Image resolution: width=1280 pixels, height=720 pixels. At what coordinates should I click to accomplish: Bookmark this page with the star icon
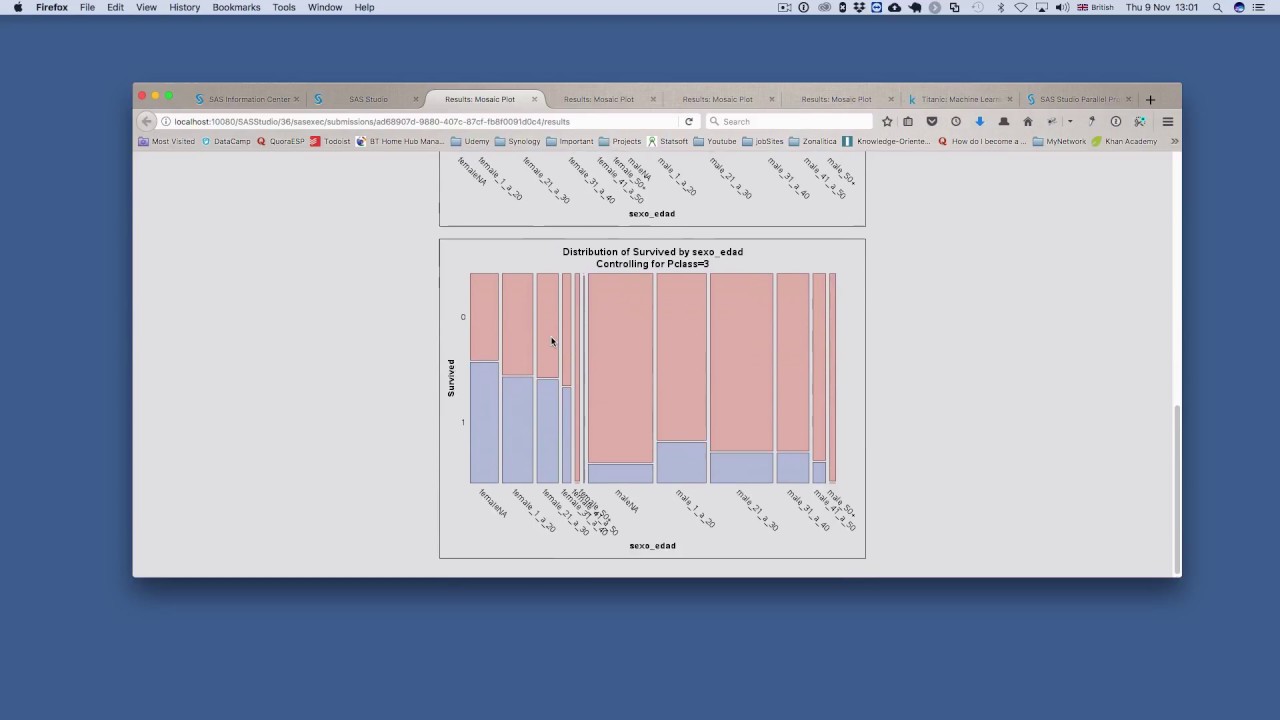[887, 121]
